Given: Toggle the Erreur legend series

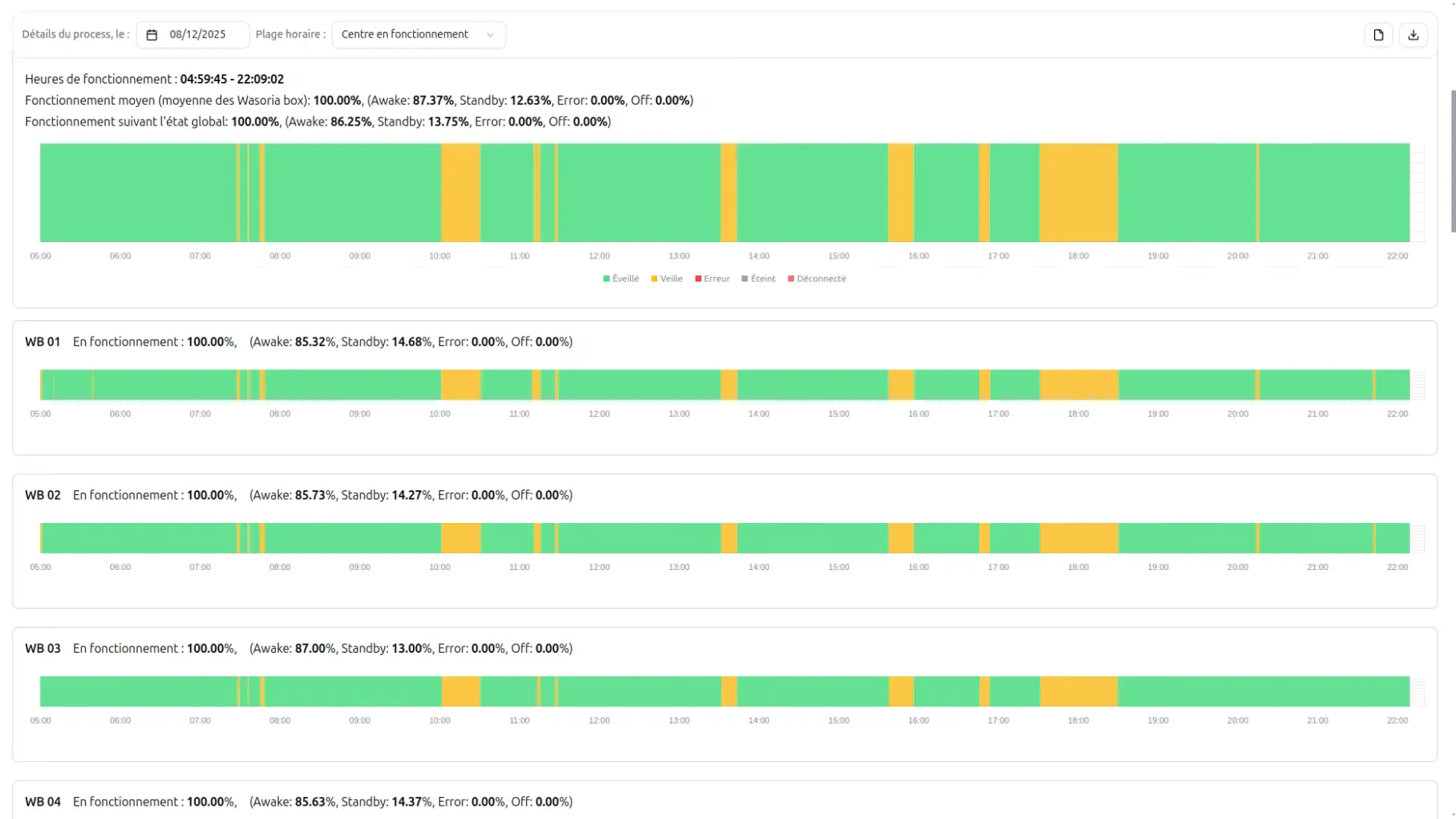Looking at the screenshot, I should pyautogui.click(x=712, y=279).
